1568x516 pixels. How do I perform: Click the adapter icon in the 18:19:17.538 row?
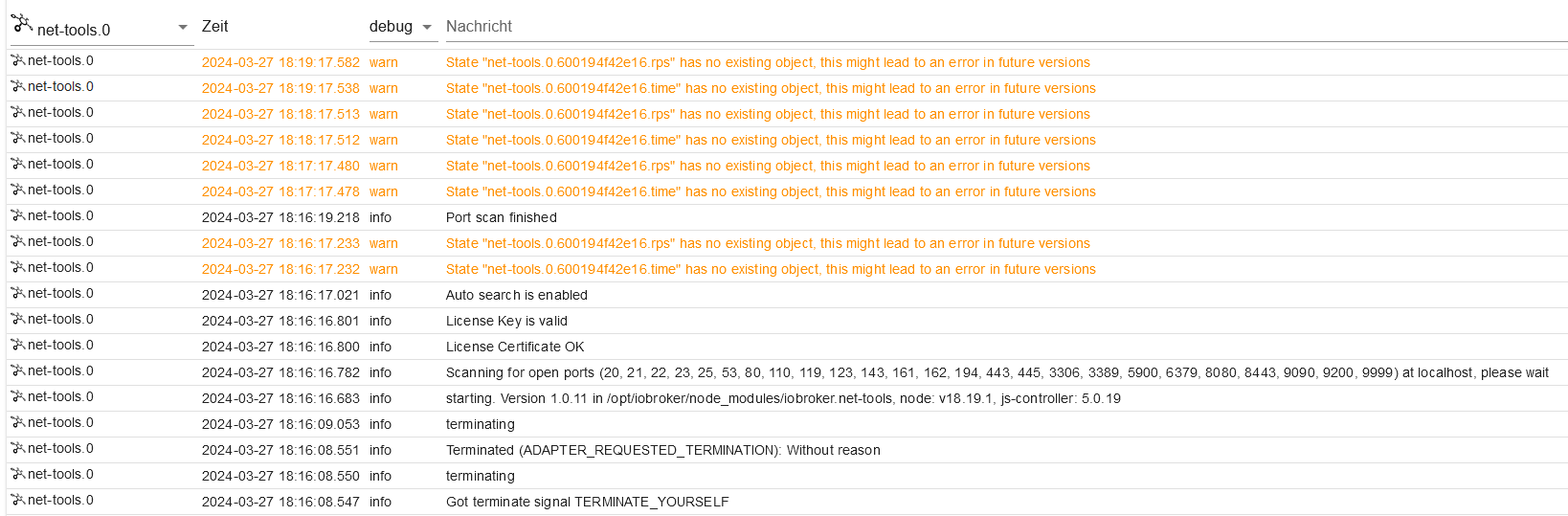[18, 86]
